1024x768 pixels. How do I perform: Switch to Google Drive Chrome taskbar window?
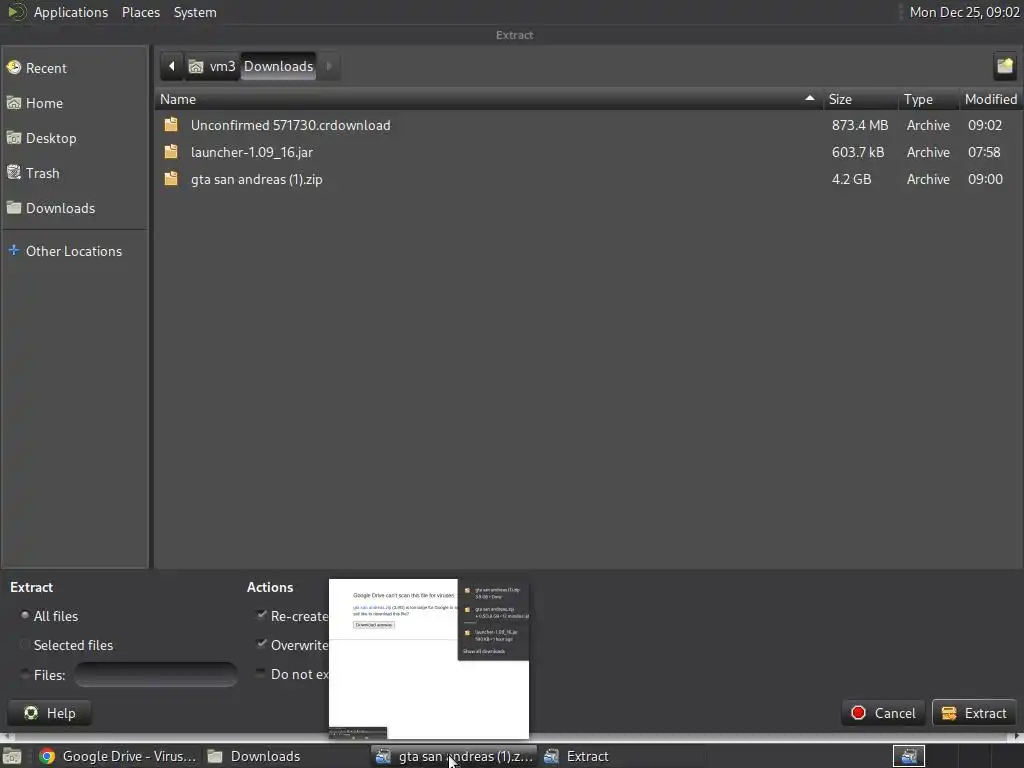pos(118,756)
